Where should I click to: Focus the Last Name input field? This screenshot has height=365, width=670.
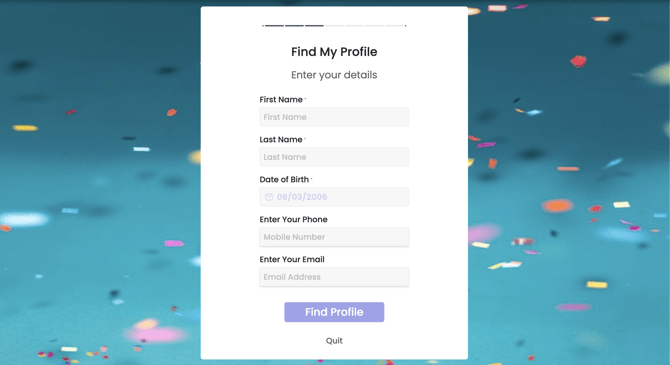[334, 157]
